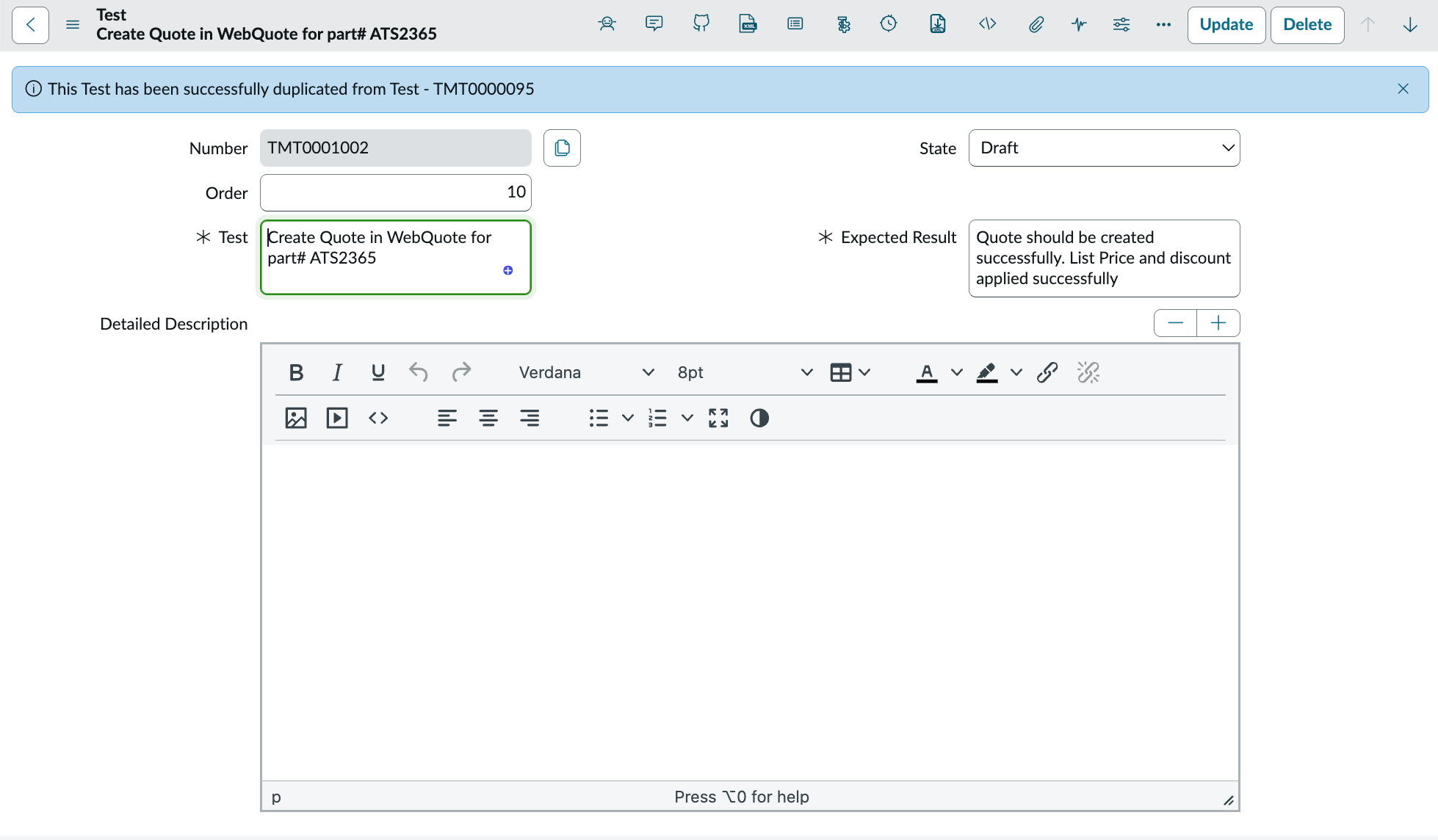
Task: Click the contrast half-circle icon
Action: pos(759,418)
